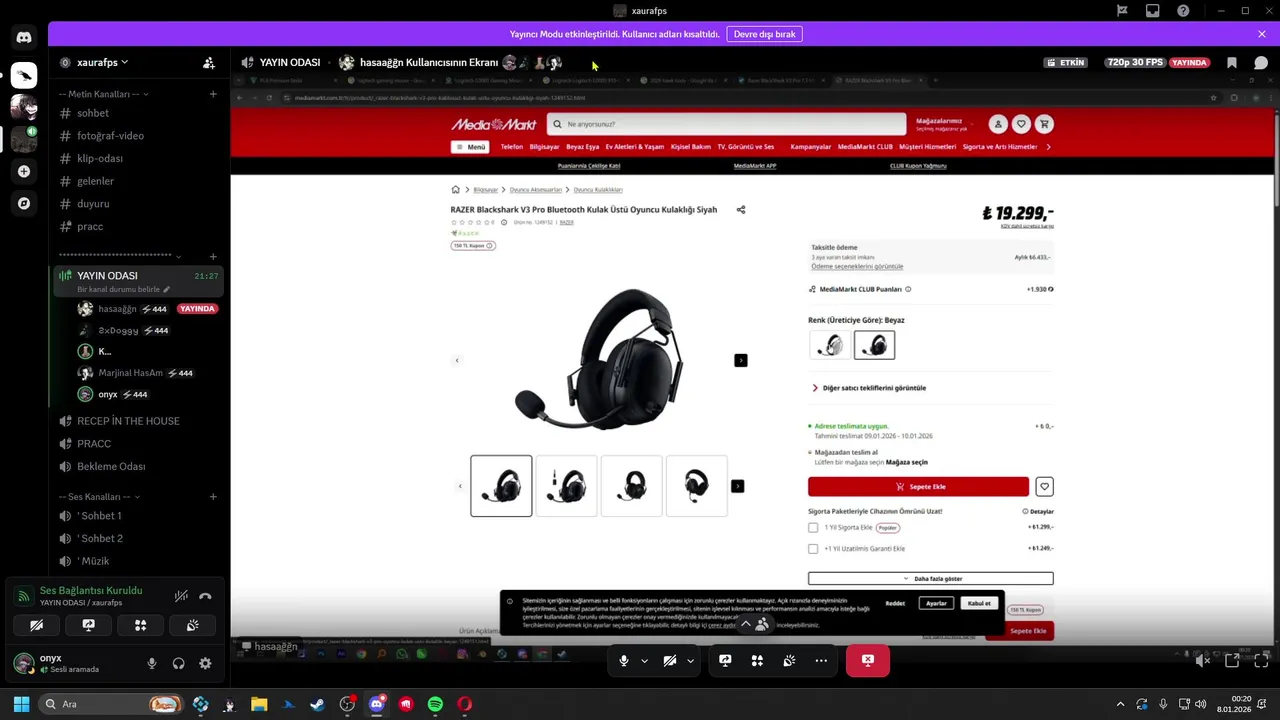Click Reddet in the cookie banner
The height and width of the screenshot is (720, 1280).
click(x=895, y=603)
